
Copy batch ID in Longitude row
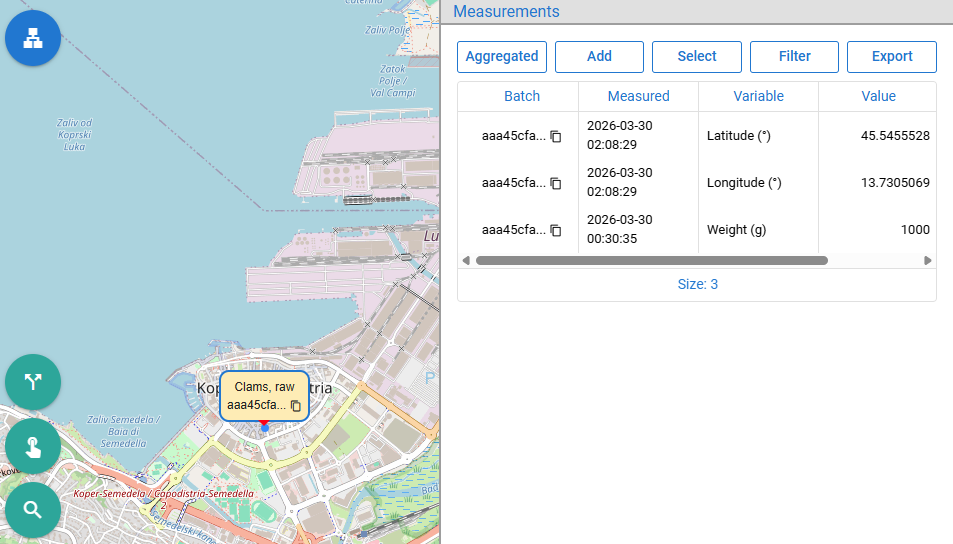point(556,183)
